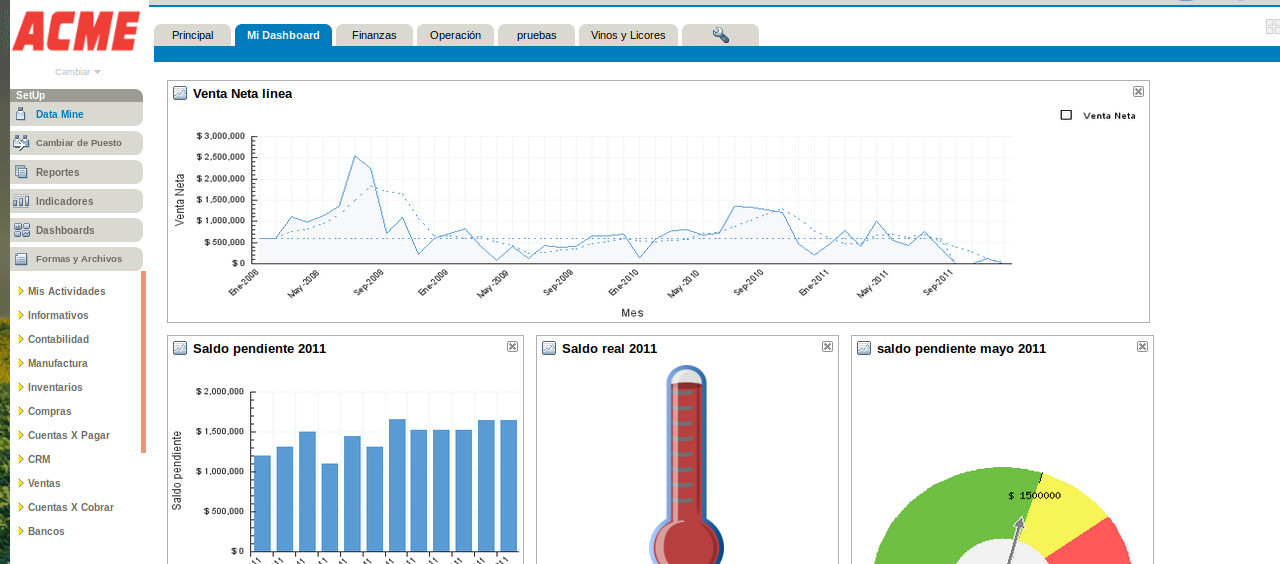The image size is (1280, 564).
Task: Switch to the pruebas tab
Action: [x=536, y=35]
